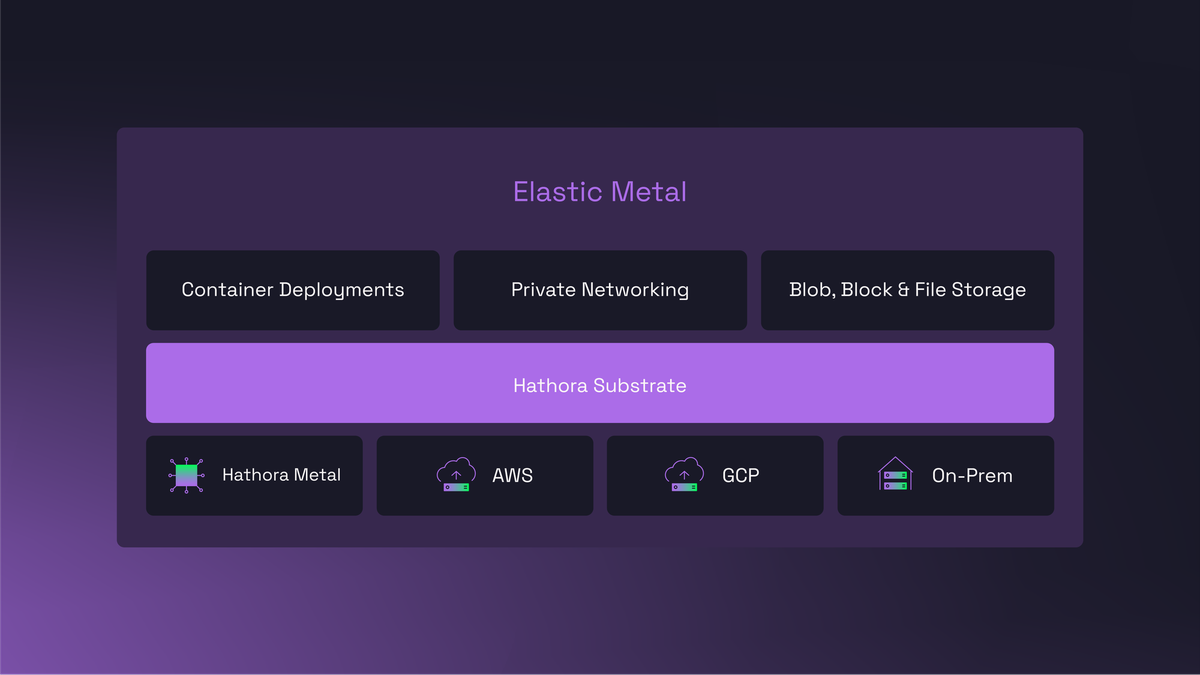Screen dimensions: 1200x675
Task: Open the Container Deployments card
Action: 292,290
